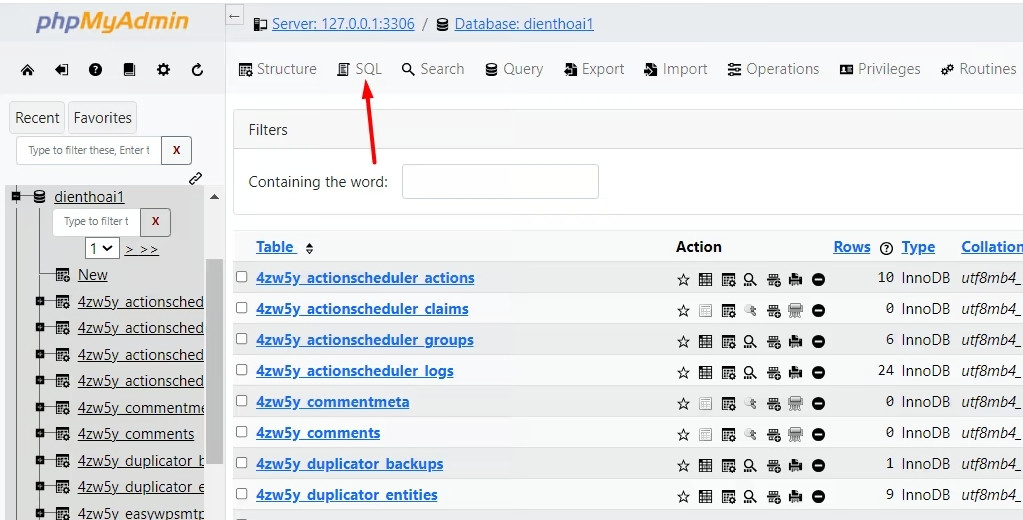
Task: Open the Structure tab
Action: [277, 69]
